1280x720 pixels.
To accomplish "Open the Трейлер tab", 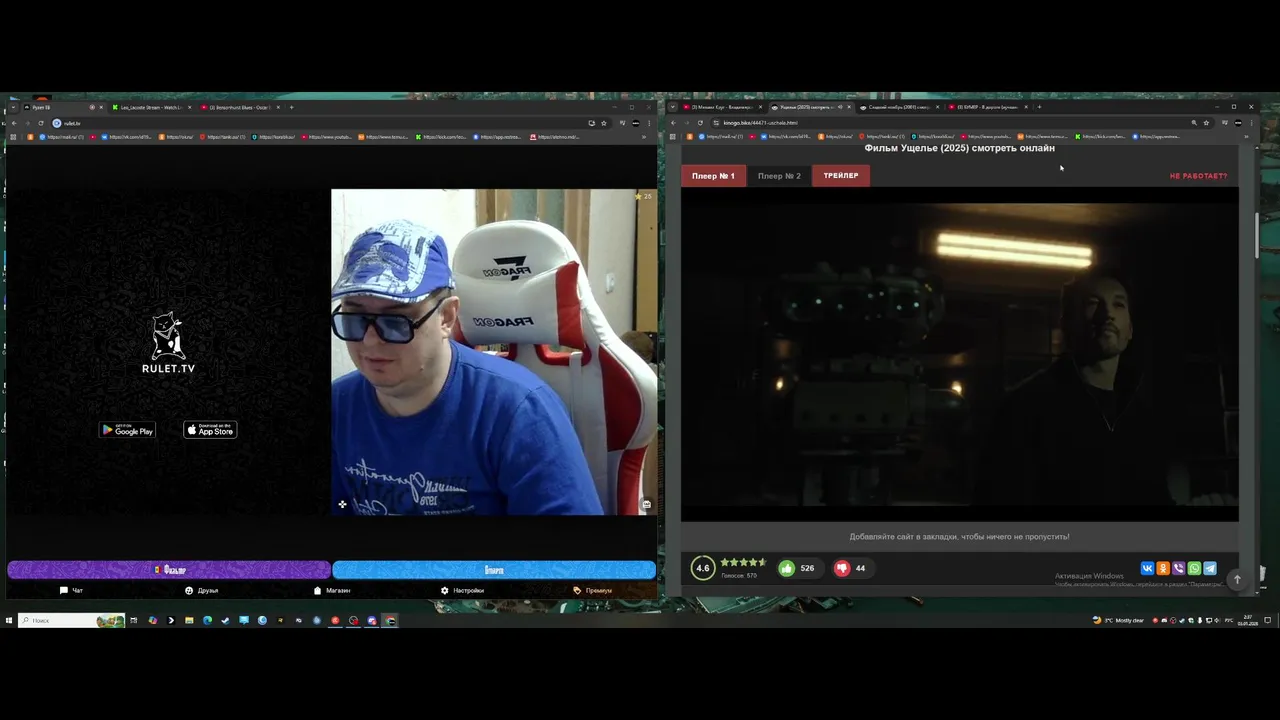I will [x=841, y=176].
